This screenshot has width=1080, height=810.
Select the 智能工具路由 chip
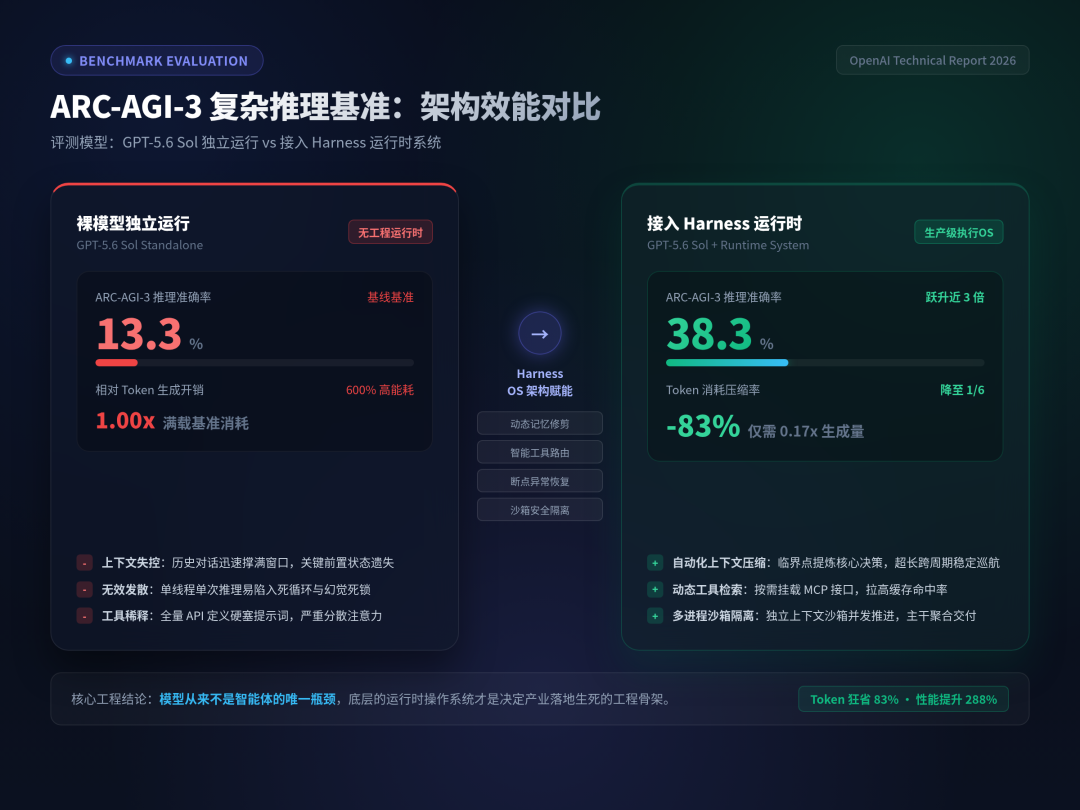pos(540,453)
